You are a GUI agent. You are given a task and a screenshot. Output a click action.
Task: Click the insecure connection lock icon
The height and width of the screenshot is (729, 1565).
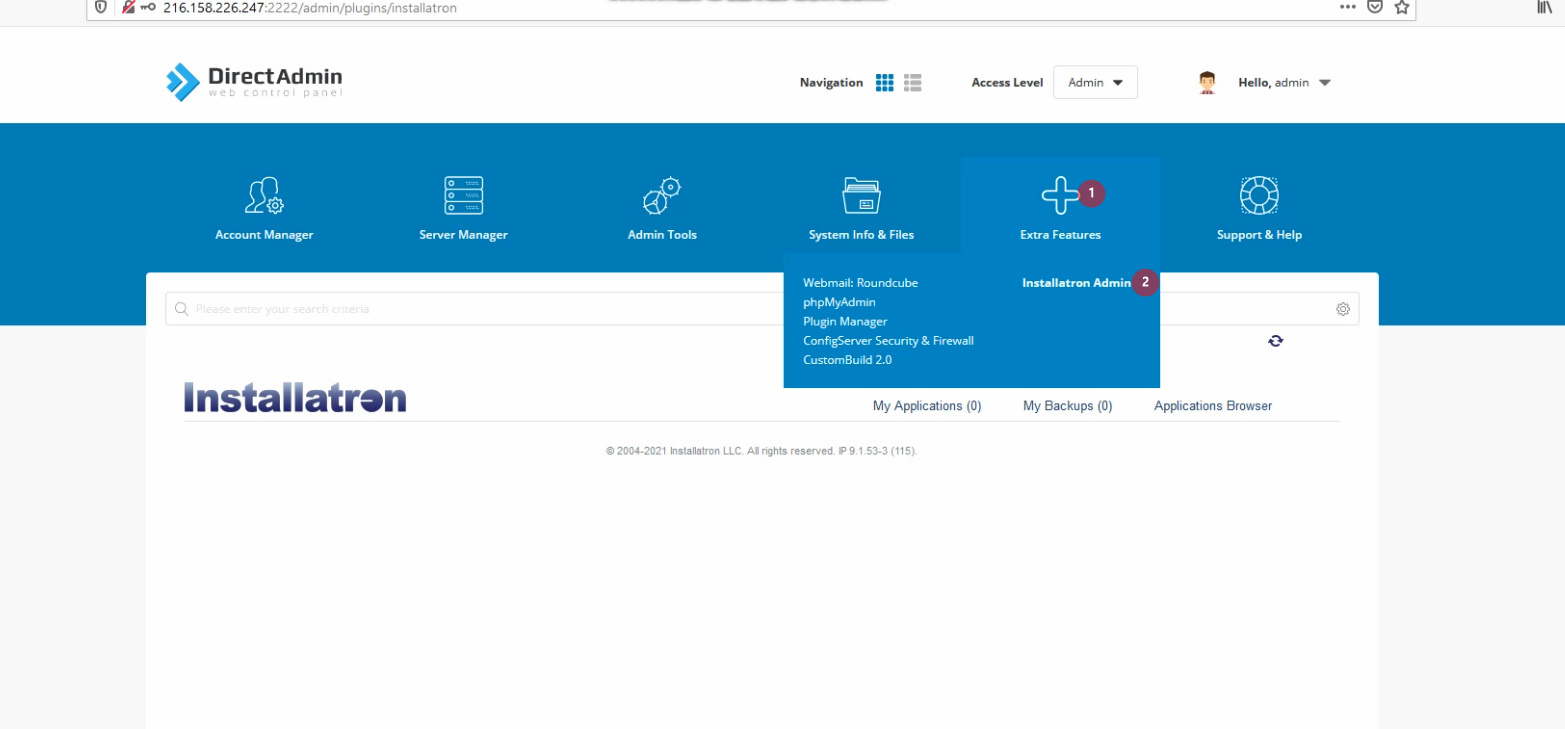128,7
